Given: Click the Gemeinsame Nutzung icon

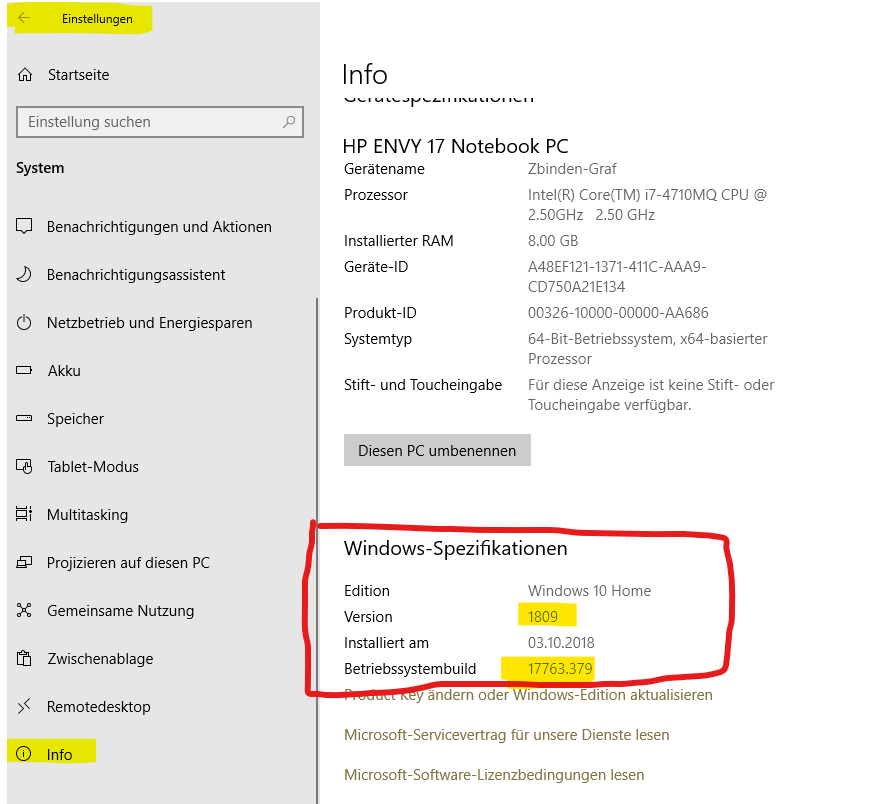Looking at the screenshot, I should pos(24,610).
